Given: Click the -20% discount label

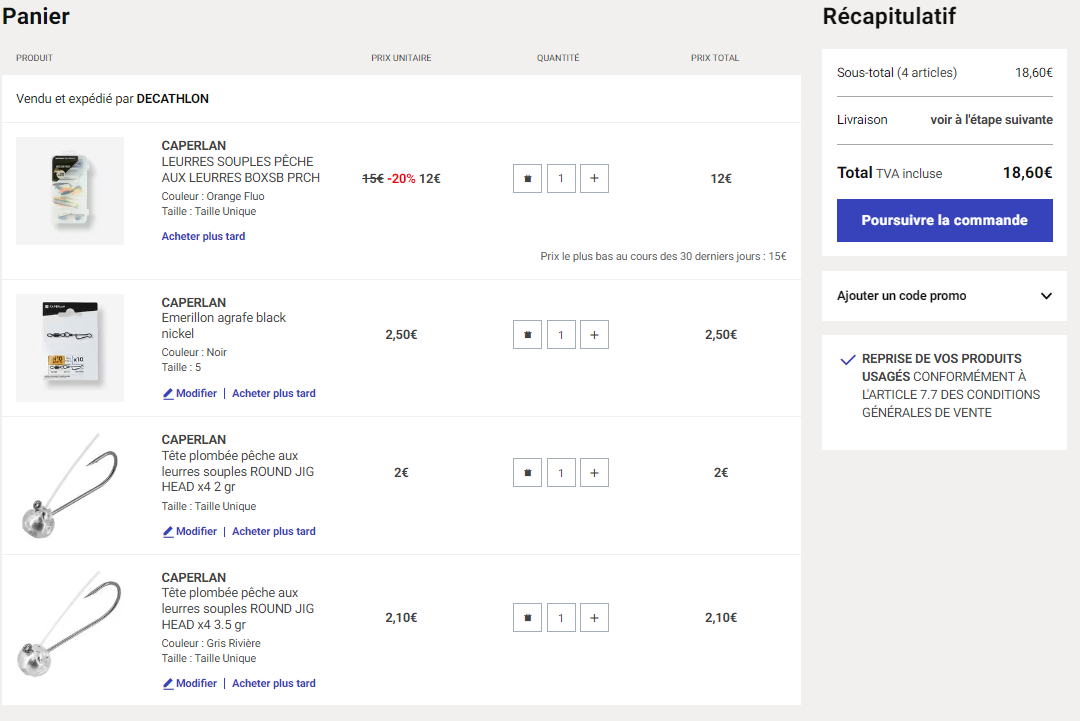Looking at the screenshot, I should [x=401, y=178].
